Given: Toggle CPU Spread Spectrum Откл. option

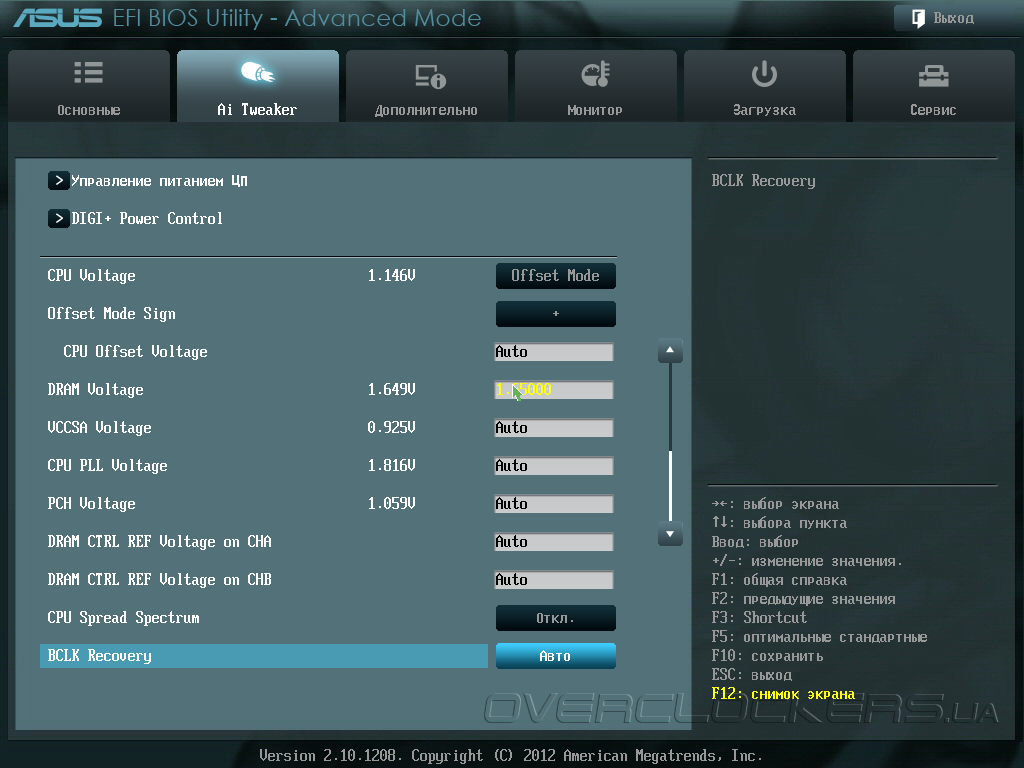Looking at the screenshot, I should coord(556,618).
